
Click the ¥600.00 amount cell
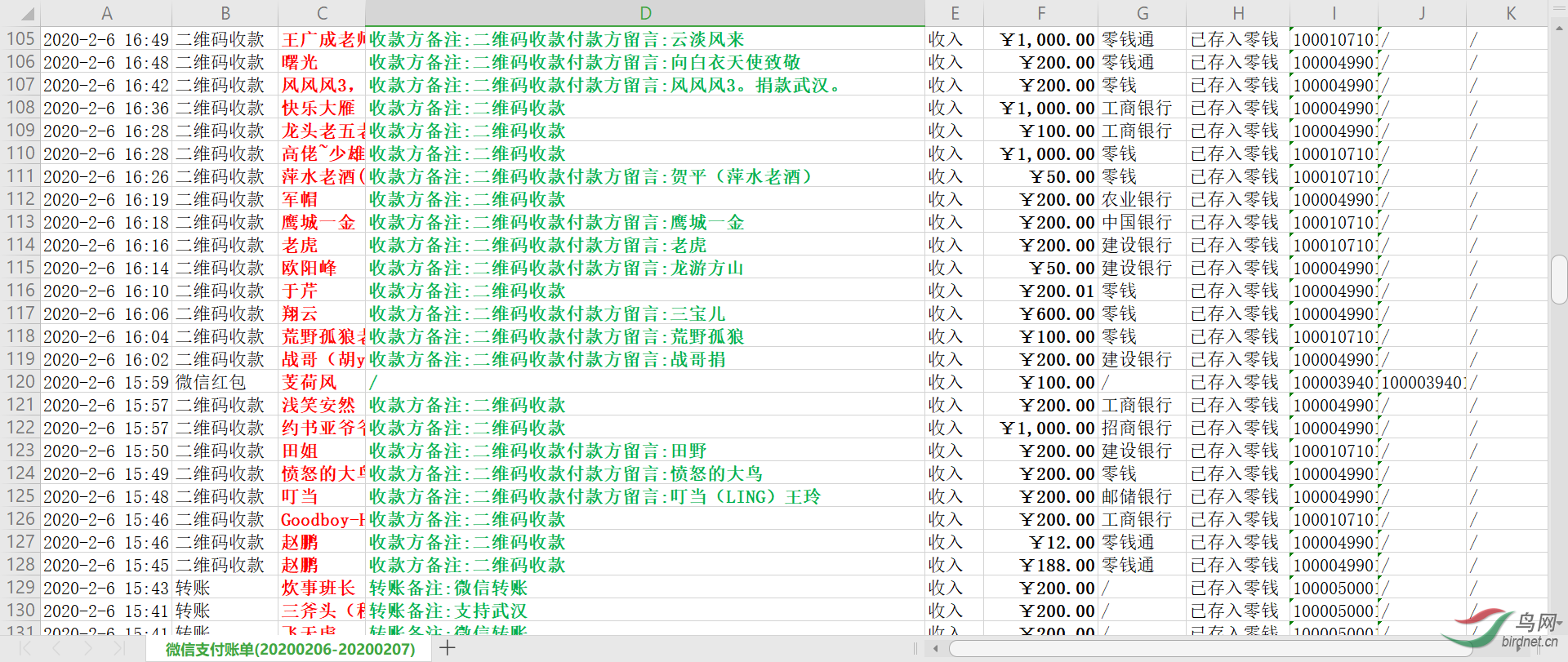(x=1040, y=313)
